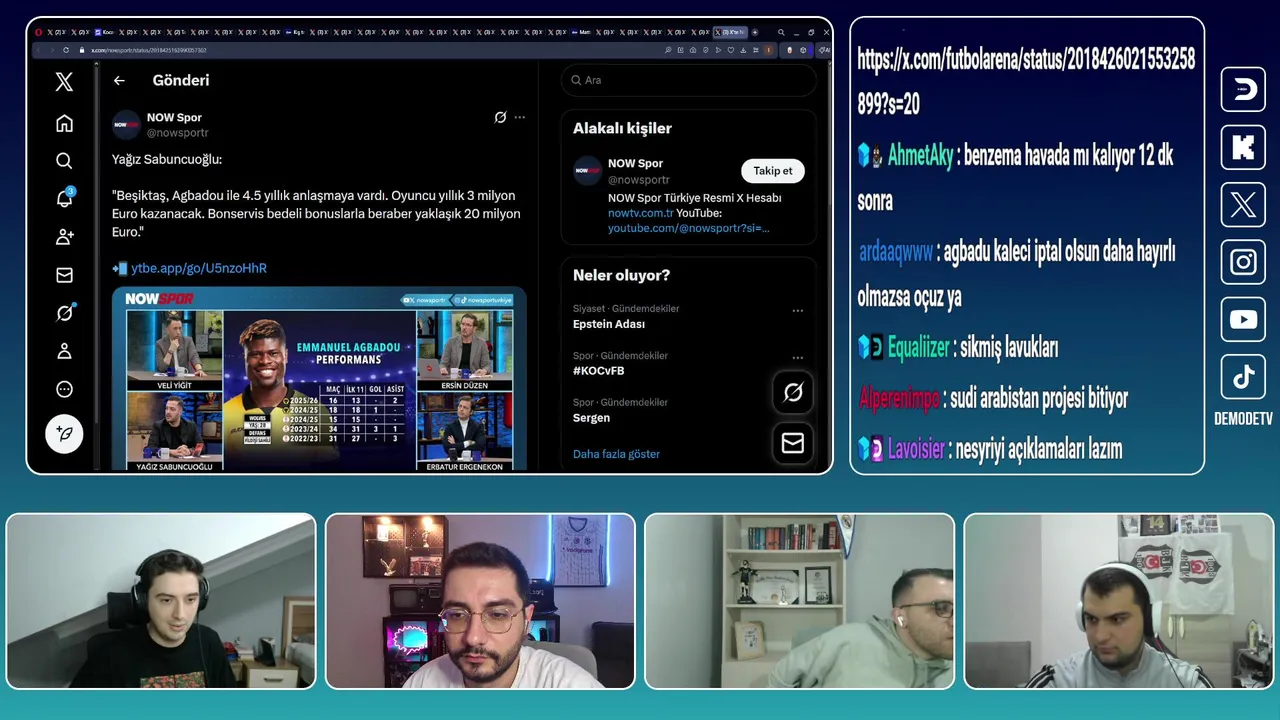Open more options for #KOCvFB trend
Screen dimensions: 1280x720
[798, 357]
